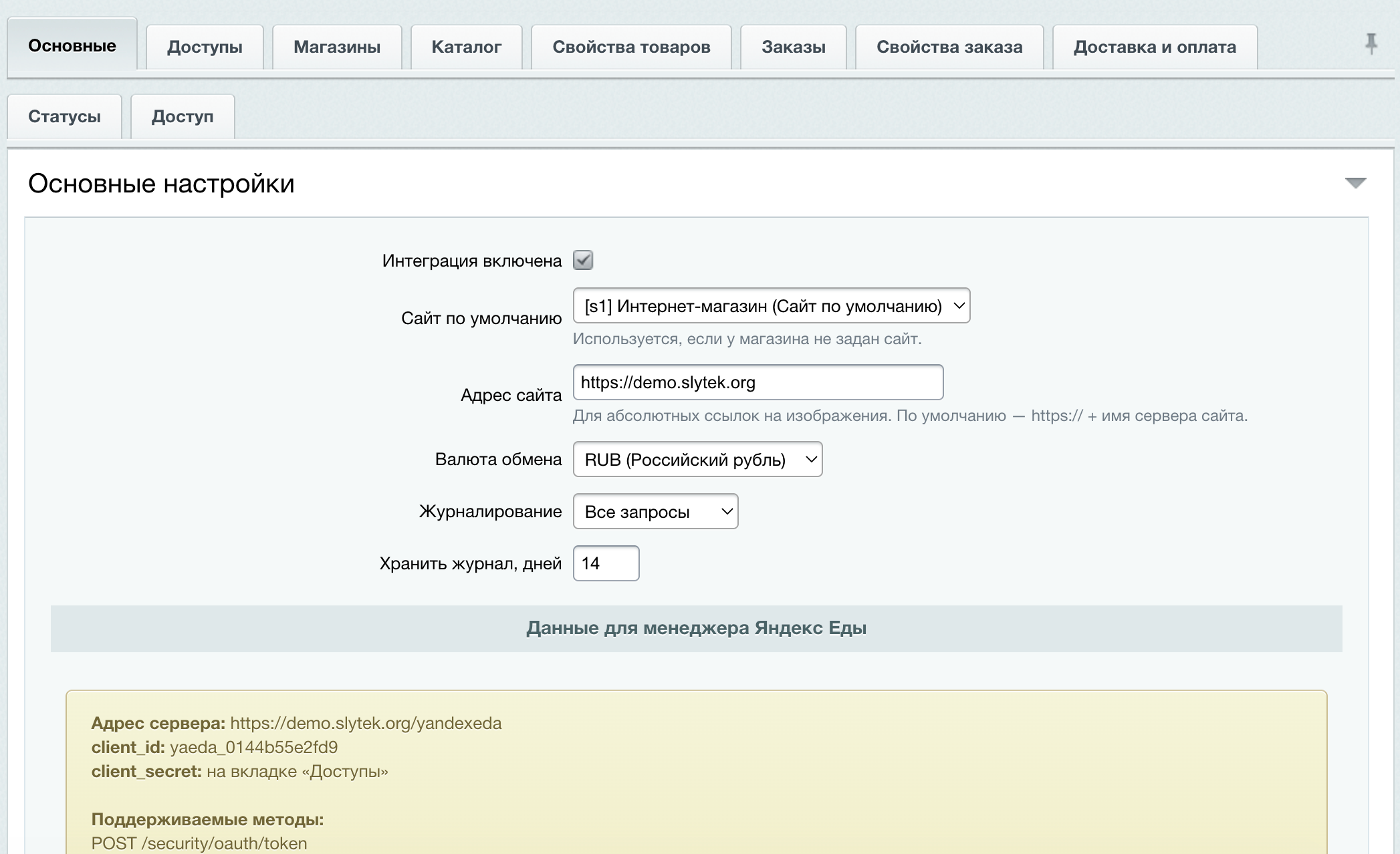The height and width of the screenshot is (854, 1400).
Task: Click the Данные для менеджера Яндекс Еды header
Action: [x=696, y=628]
